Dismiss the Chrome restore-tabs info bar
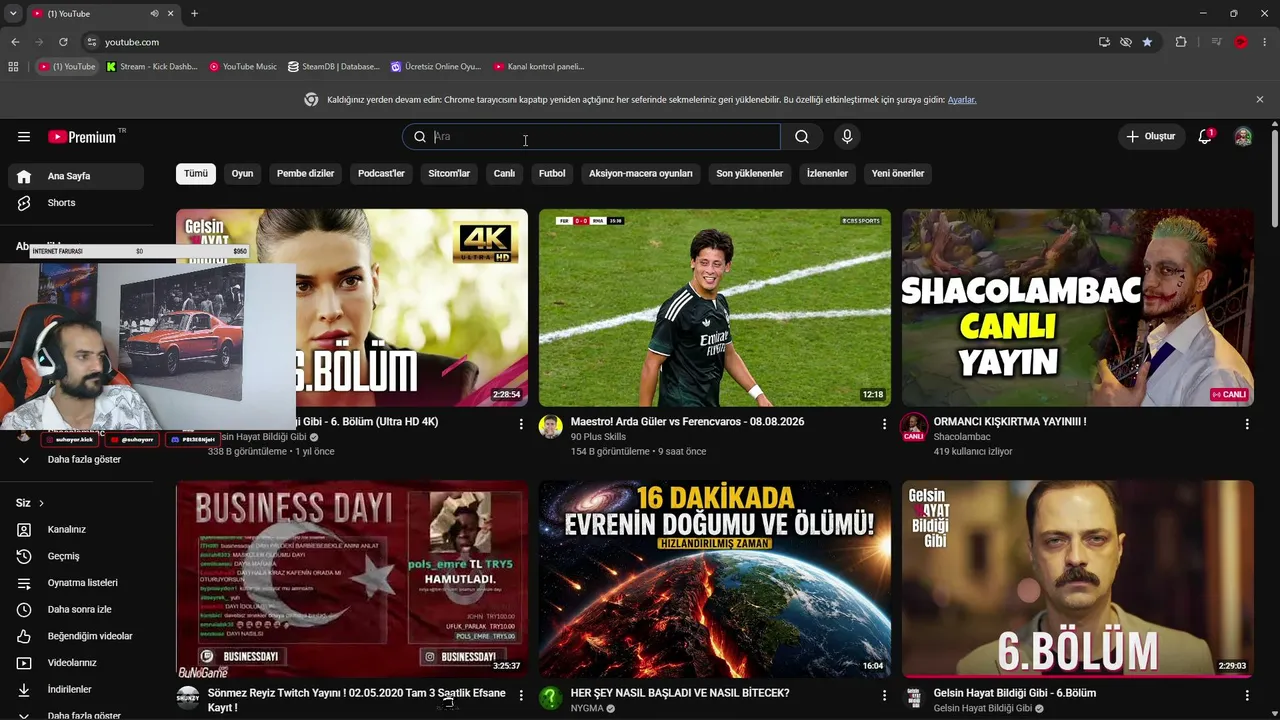Image resolution: width=1280 pixels, height=720 pixels. point(1260,100)
